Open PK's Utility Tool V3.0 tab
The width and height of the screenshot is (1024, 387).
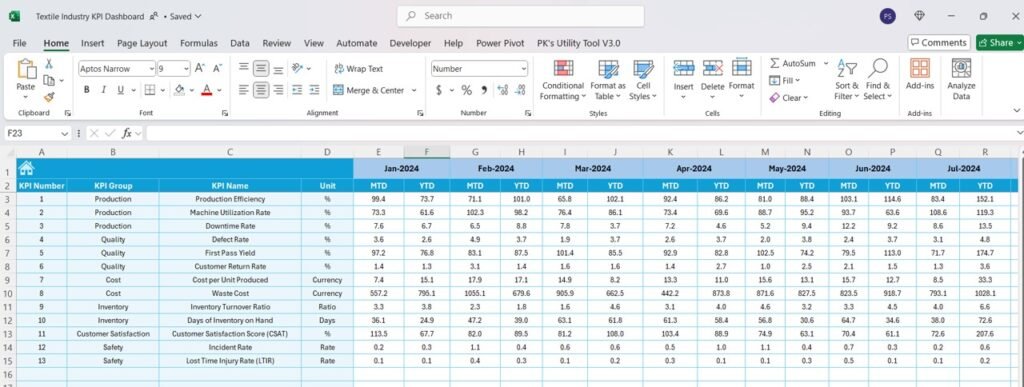[x=579, y=43]
